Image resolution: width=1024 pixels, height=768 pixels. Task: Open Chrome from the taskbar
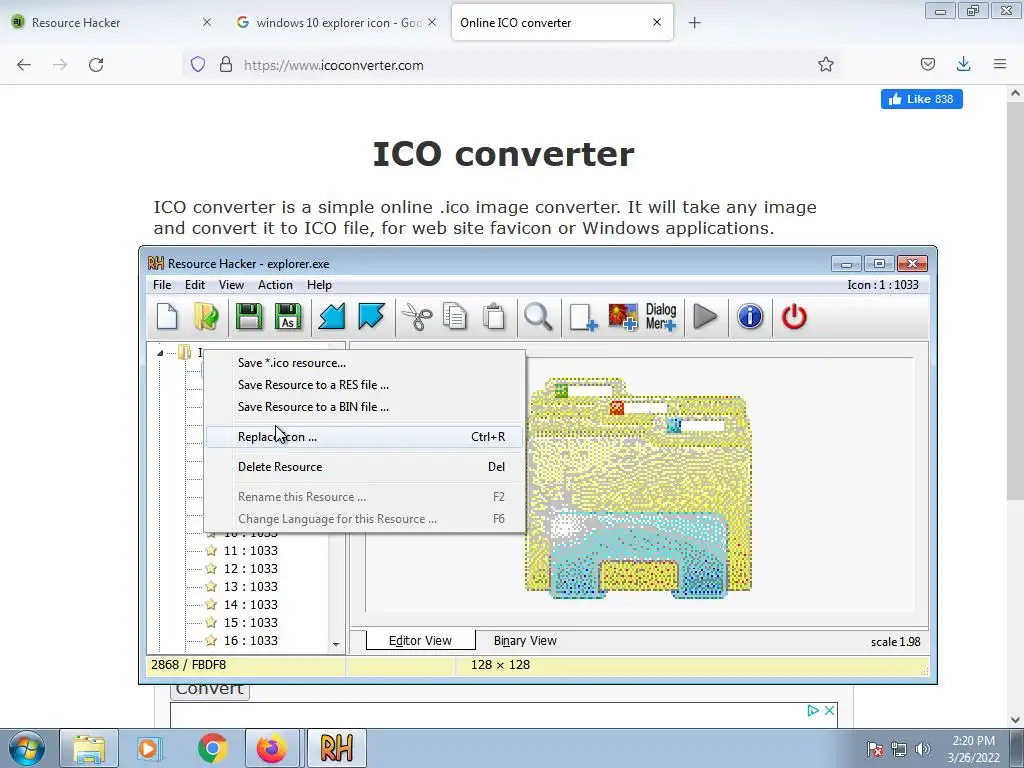coord(213,748)
